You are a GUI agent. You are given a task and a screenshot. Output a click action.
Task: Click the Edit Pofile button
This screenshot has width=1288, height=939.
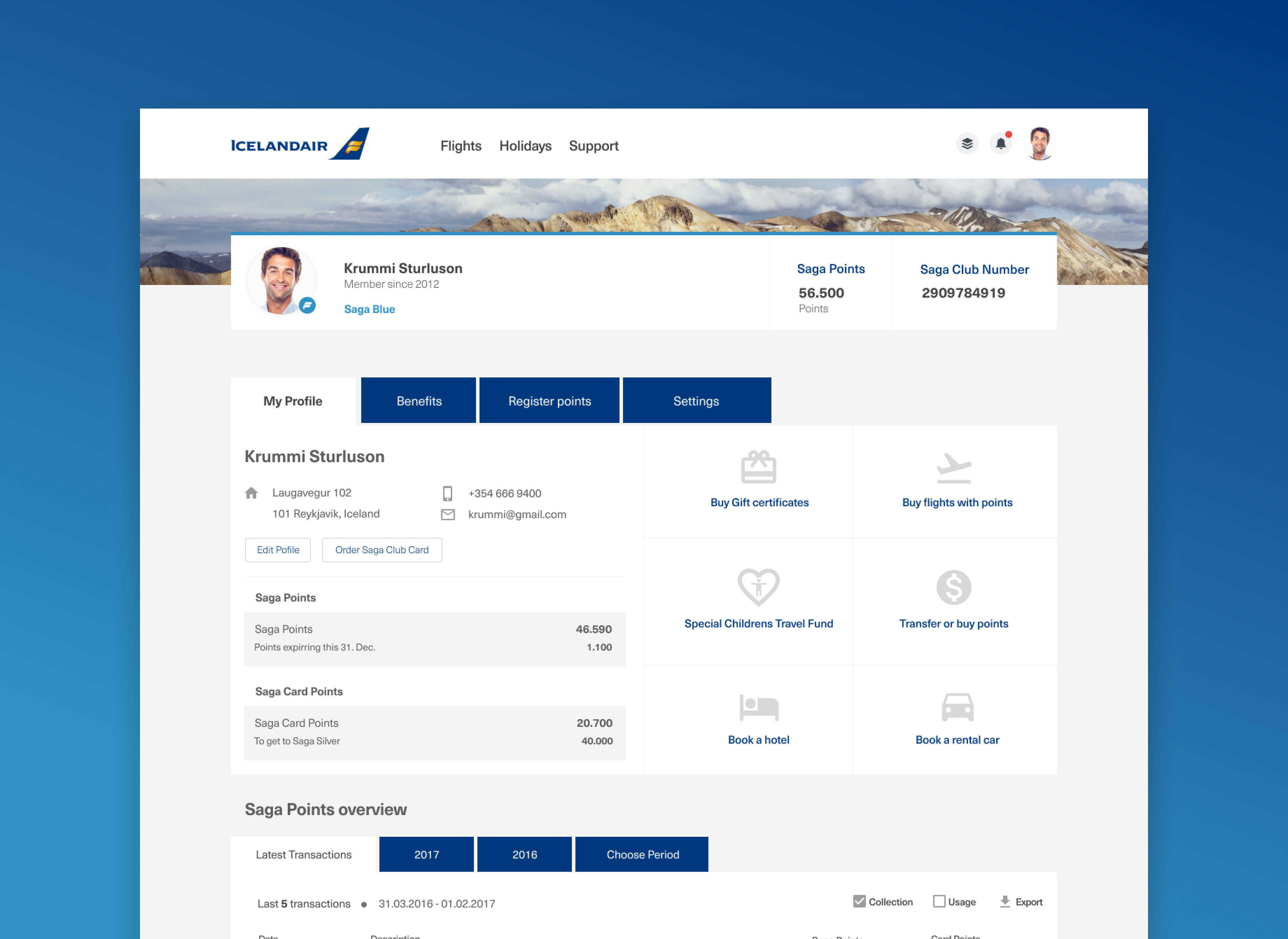tap(278, 550)
